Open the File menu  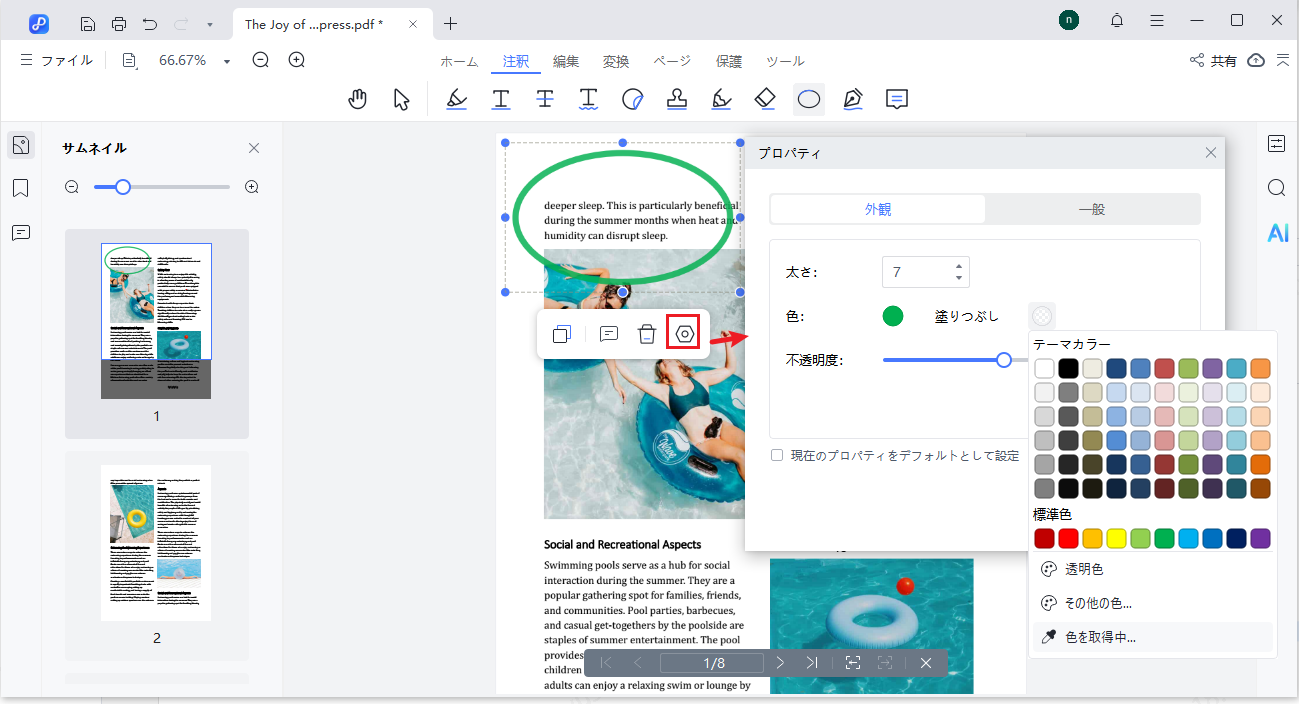tap(57, 61)
